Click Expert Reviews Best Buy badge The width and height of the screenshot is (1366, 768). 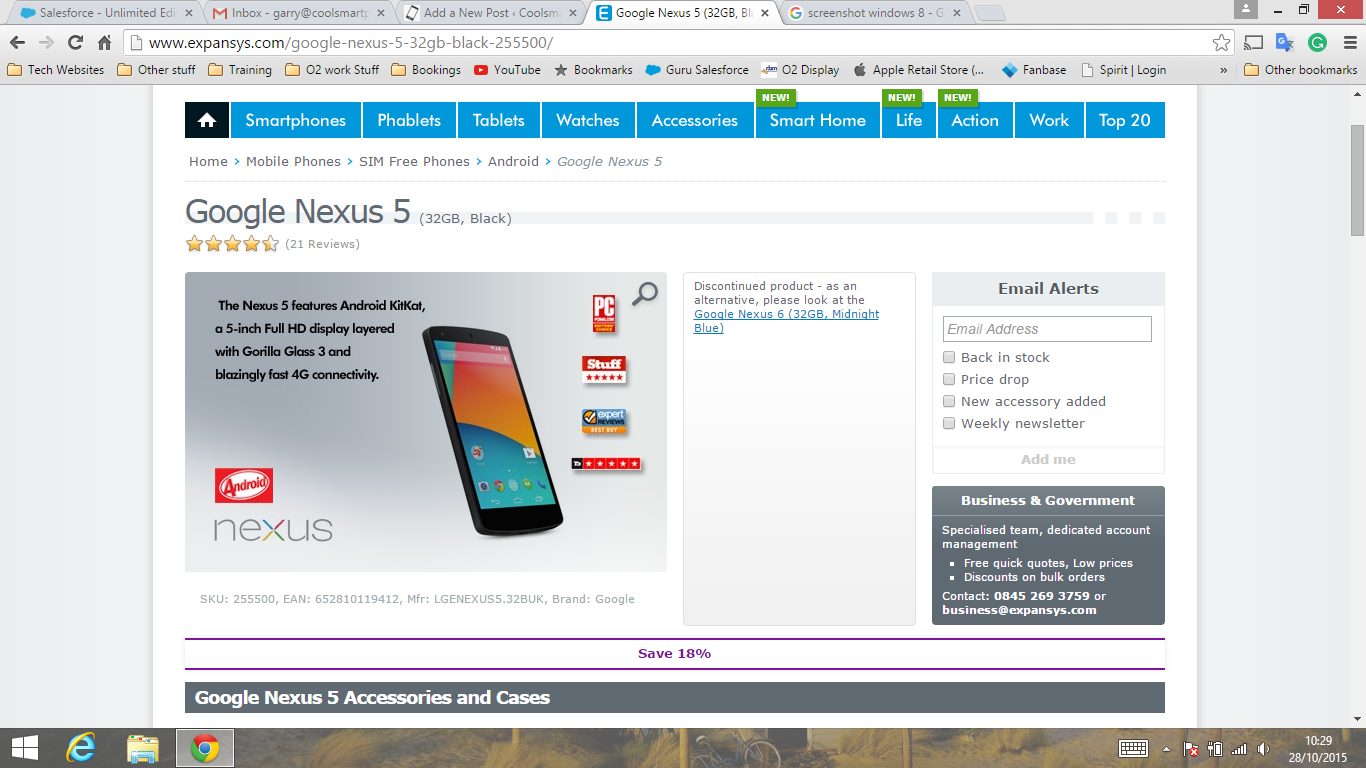[x=604, y=421]
